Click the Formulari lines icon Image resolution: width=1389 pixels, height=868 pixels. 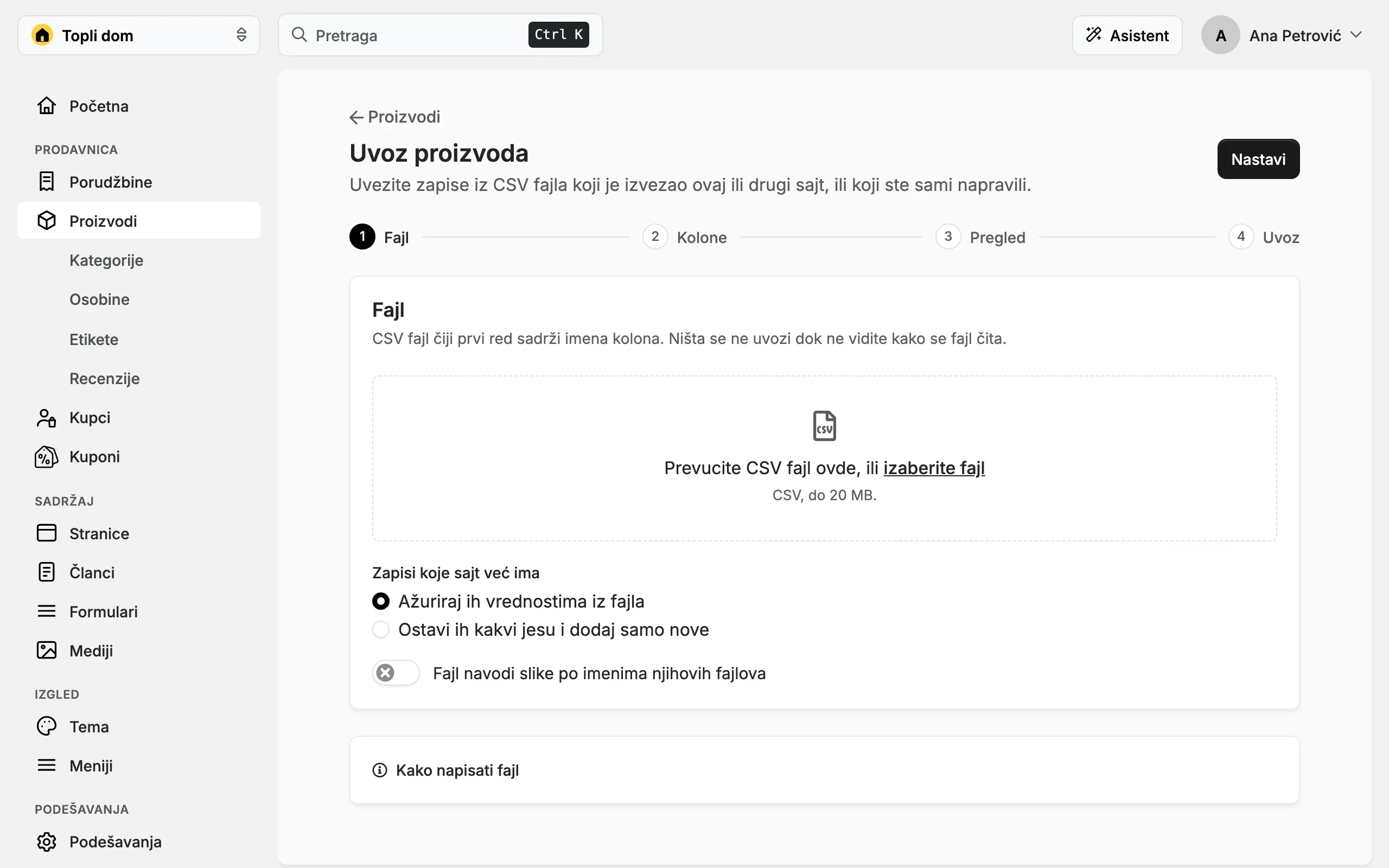pos(47,611)
